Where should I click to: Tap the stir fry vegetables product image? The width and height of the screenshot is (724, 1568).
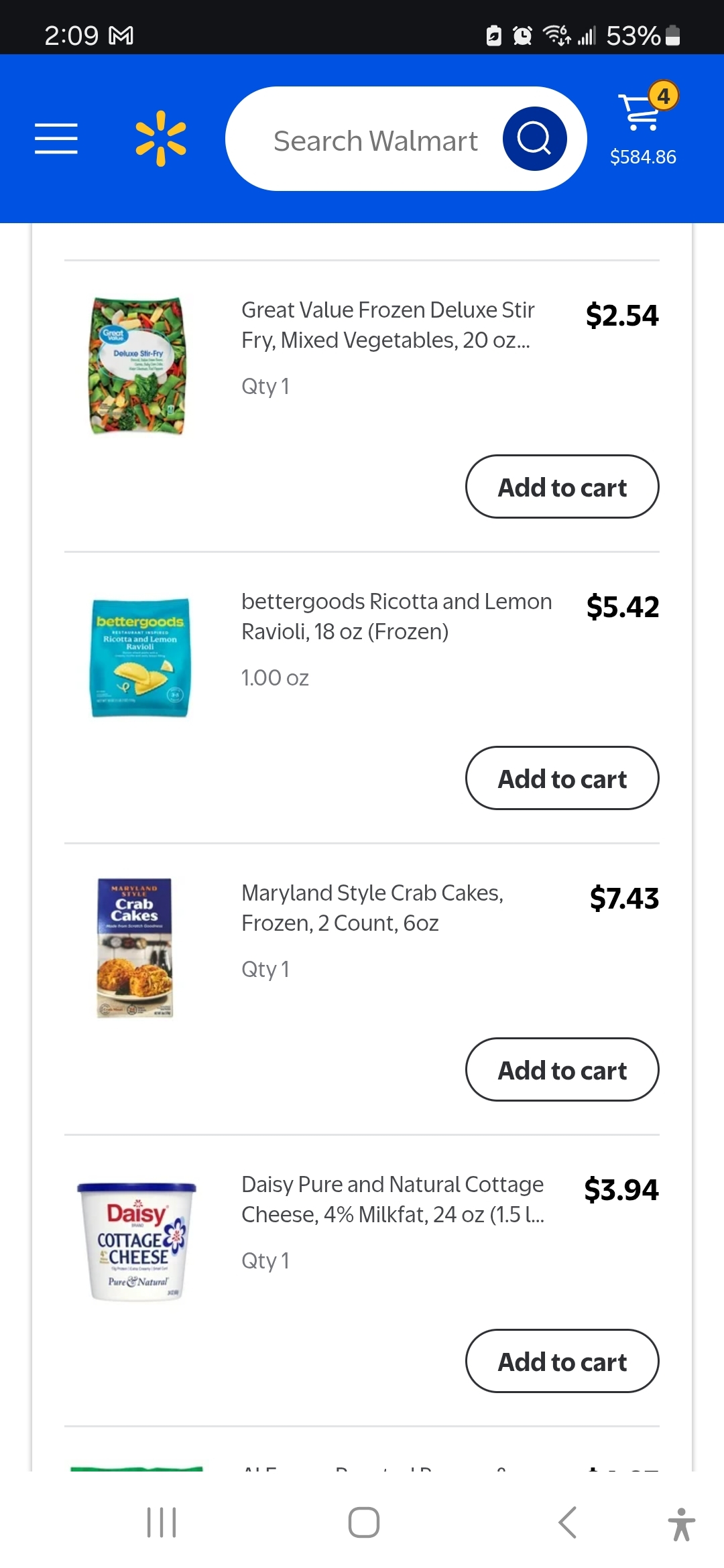pyautogui.click(x=138, y=366)
